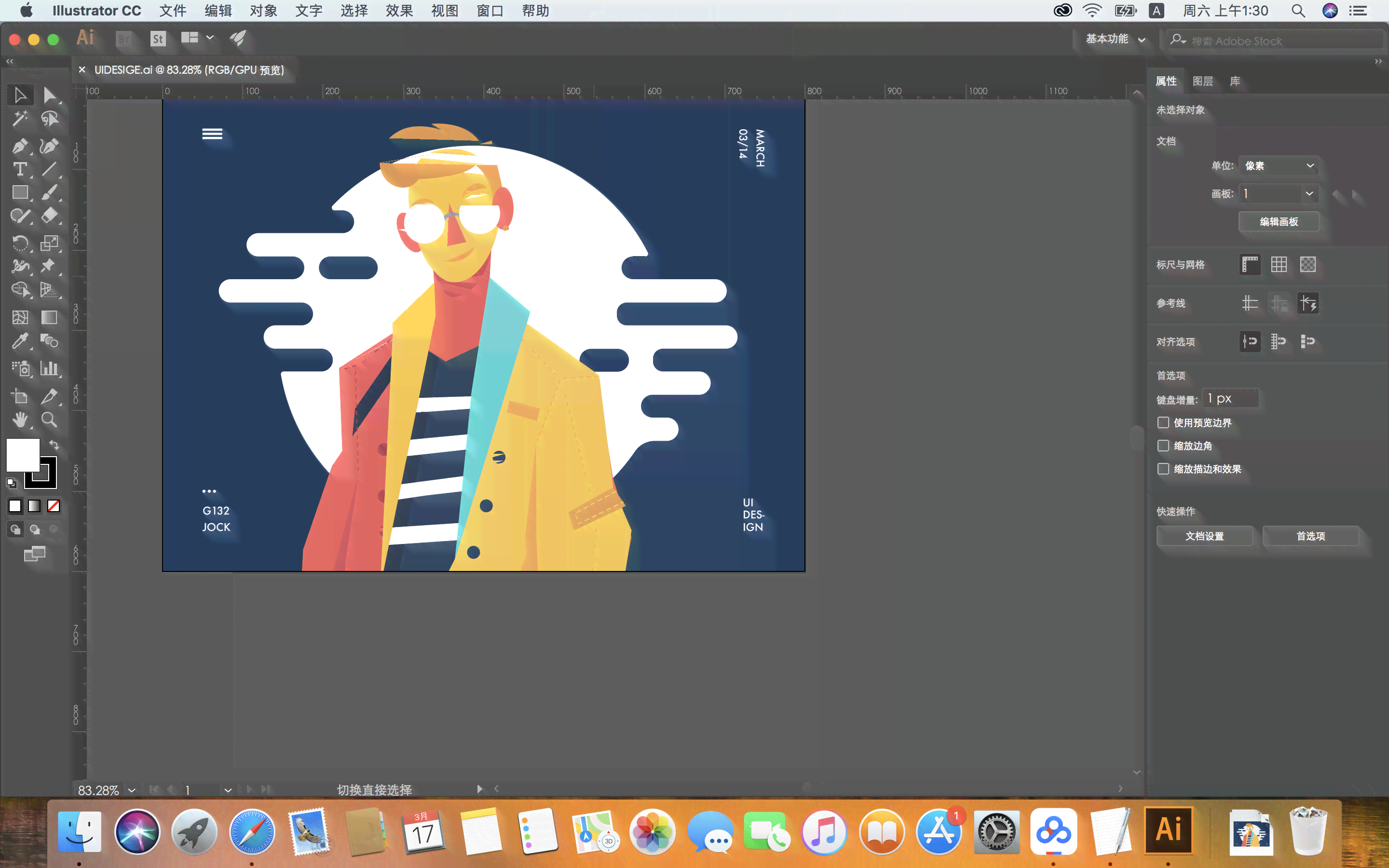Open the Change Screen Mode button

34,554
